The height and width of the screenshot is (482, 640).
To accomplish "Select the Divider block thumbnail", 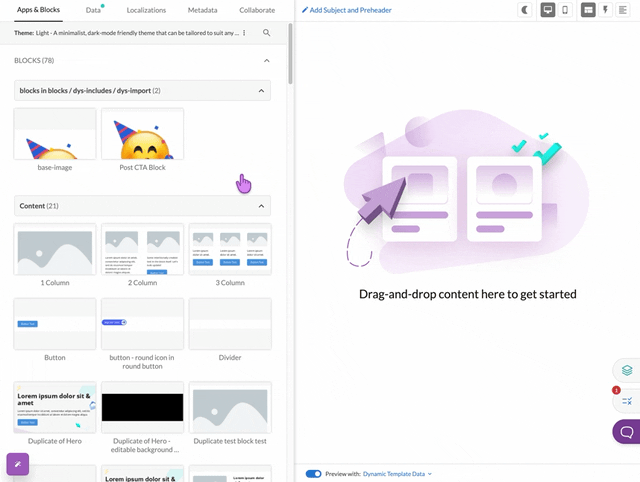I will tap(230, 324).
